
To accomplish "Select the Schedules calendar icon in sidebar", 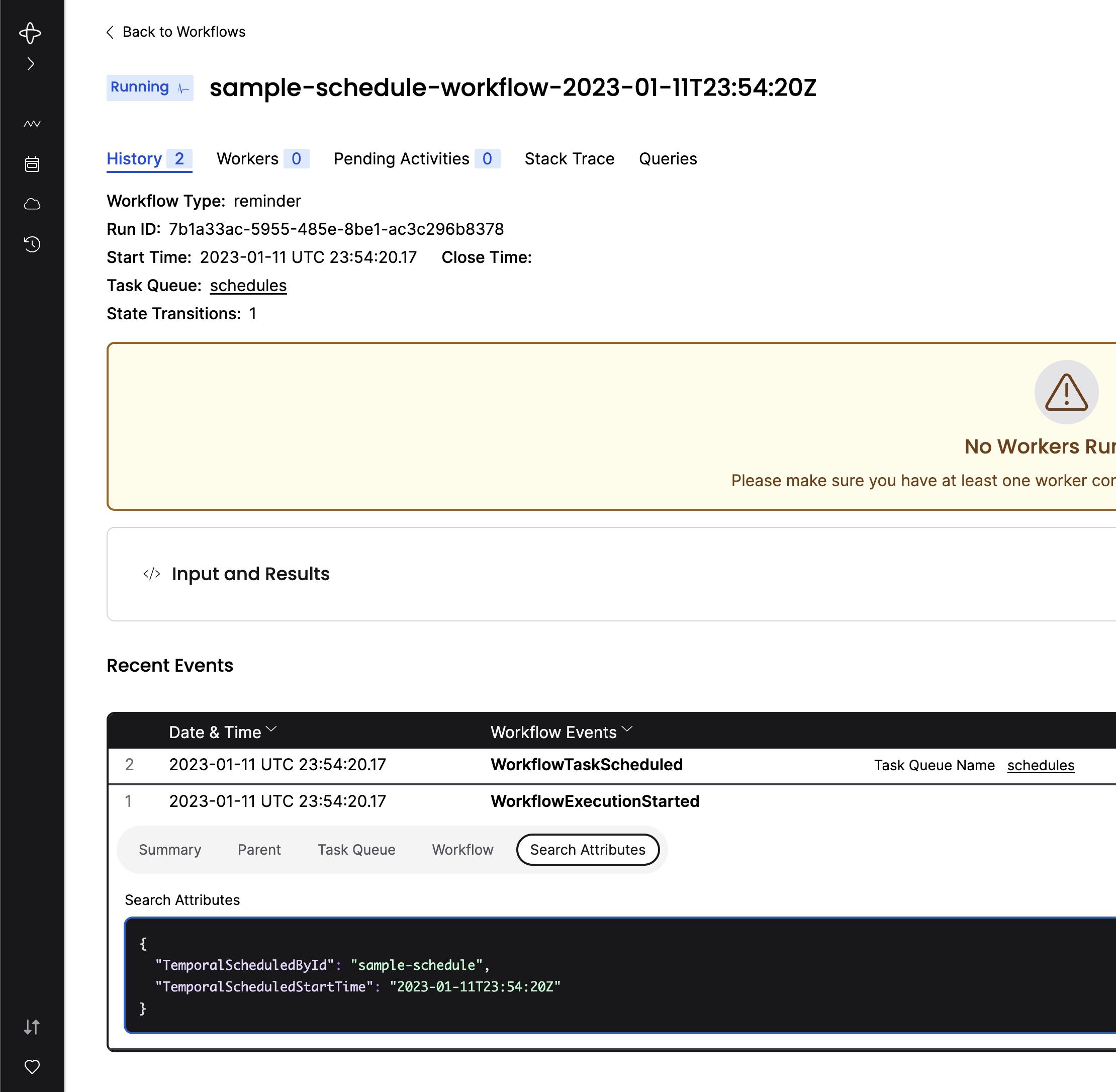I will tap(33, 164).
